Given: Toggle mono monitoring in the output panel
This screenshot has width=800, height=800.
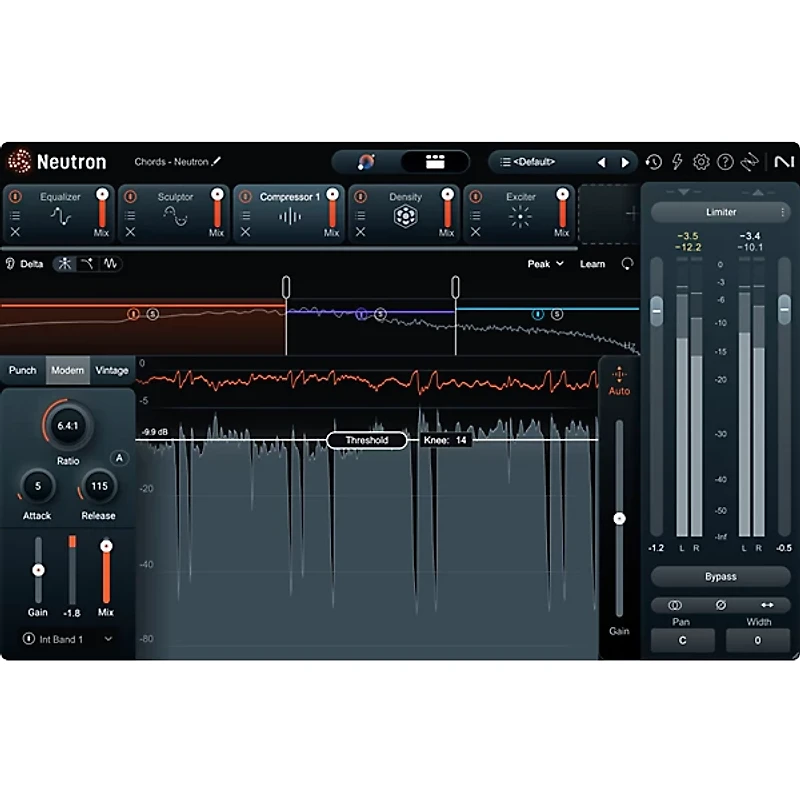Looking at the screenshot, I should [x=675, y=605].
